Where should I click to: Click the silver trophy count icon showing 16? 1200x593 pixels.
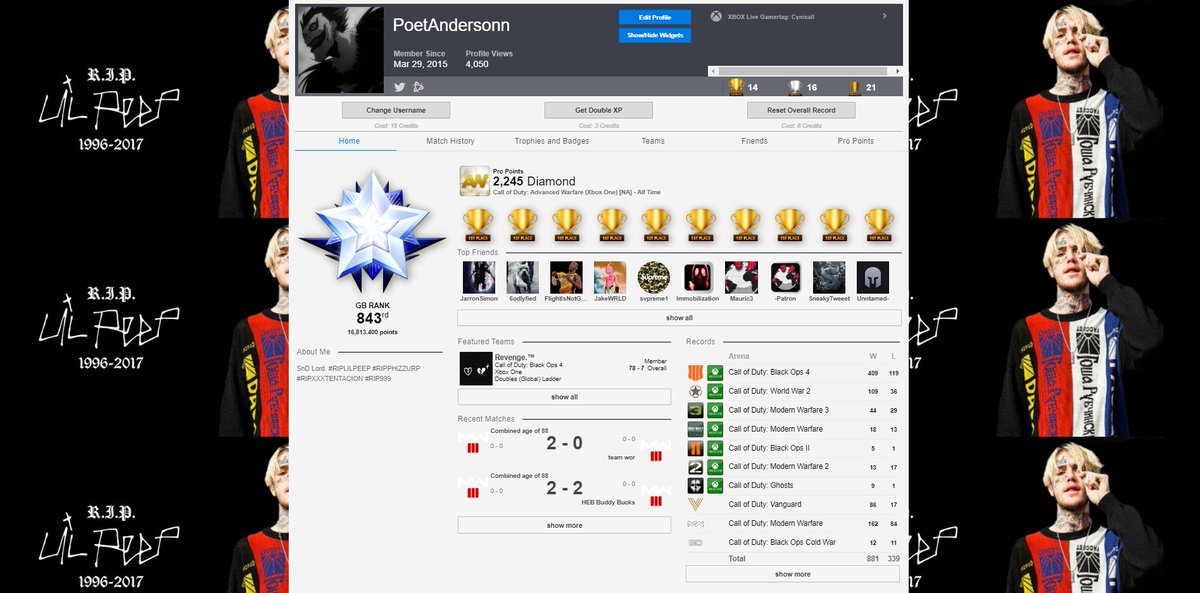click(x=795, y=87)
